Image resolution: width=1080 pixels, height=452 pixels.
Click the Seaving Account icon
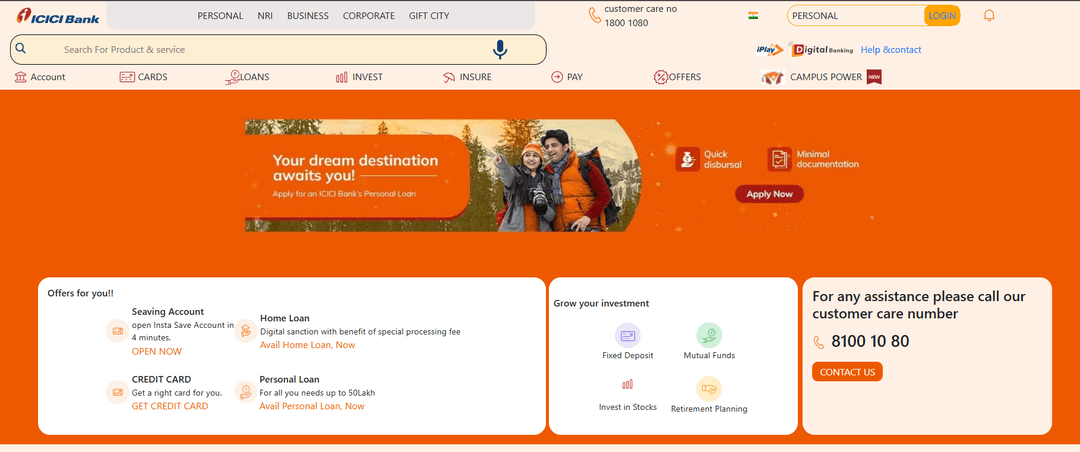coord(117,331)
